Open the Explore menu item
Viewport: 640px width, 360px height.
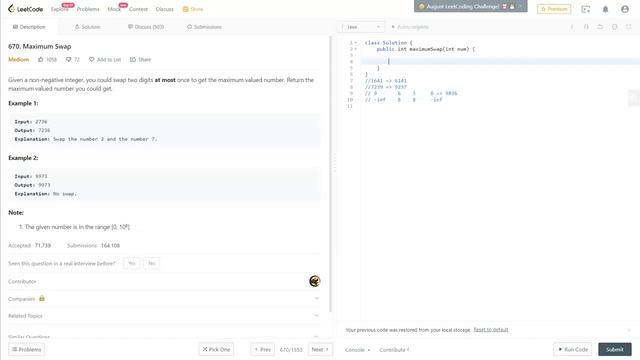(60, 9)
